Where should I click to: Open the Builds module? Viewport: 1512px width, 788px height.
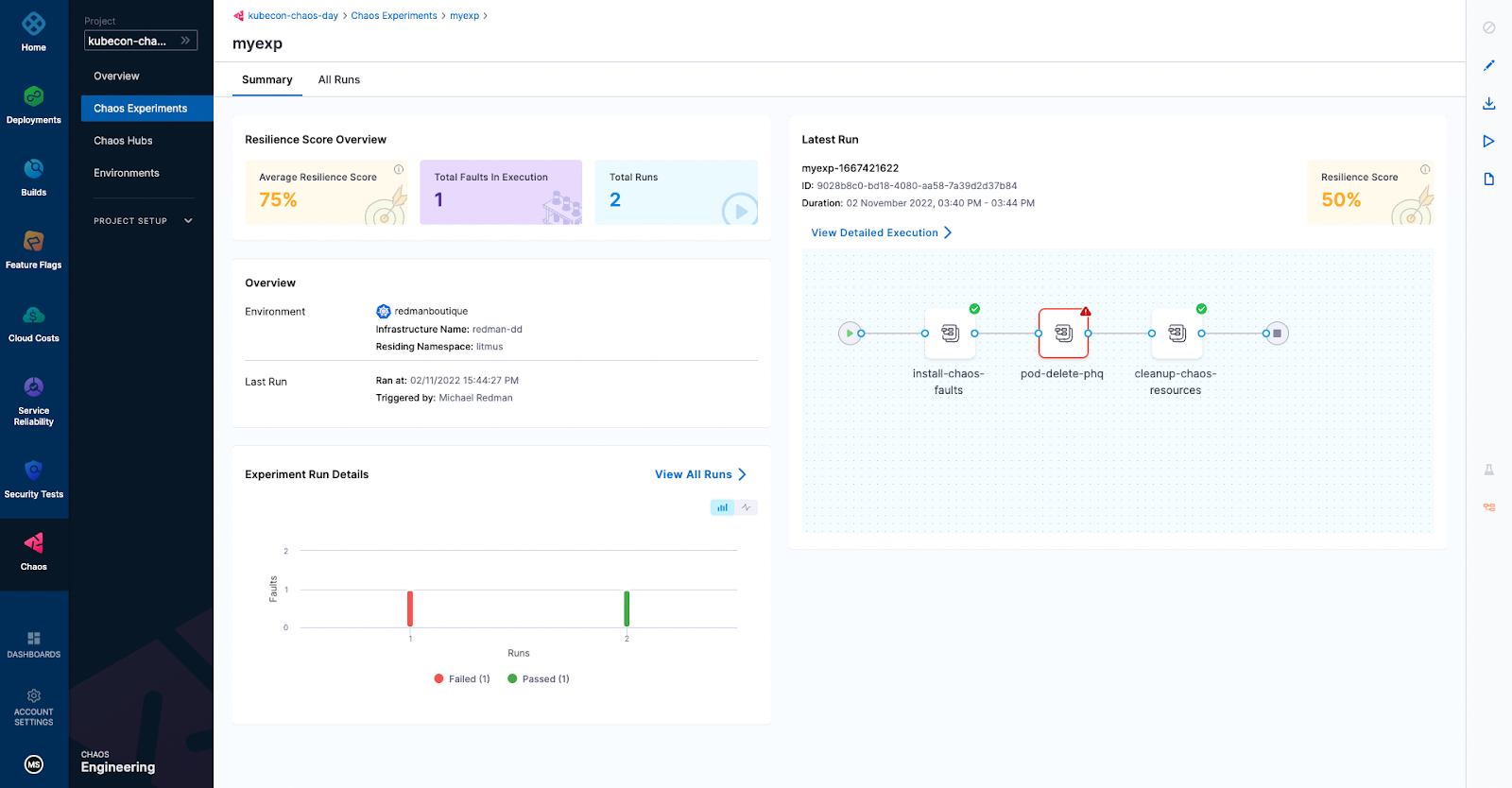(34, 177)
